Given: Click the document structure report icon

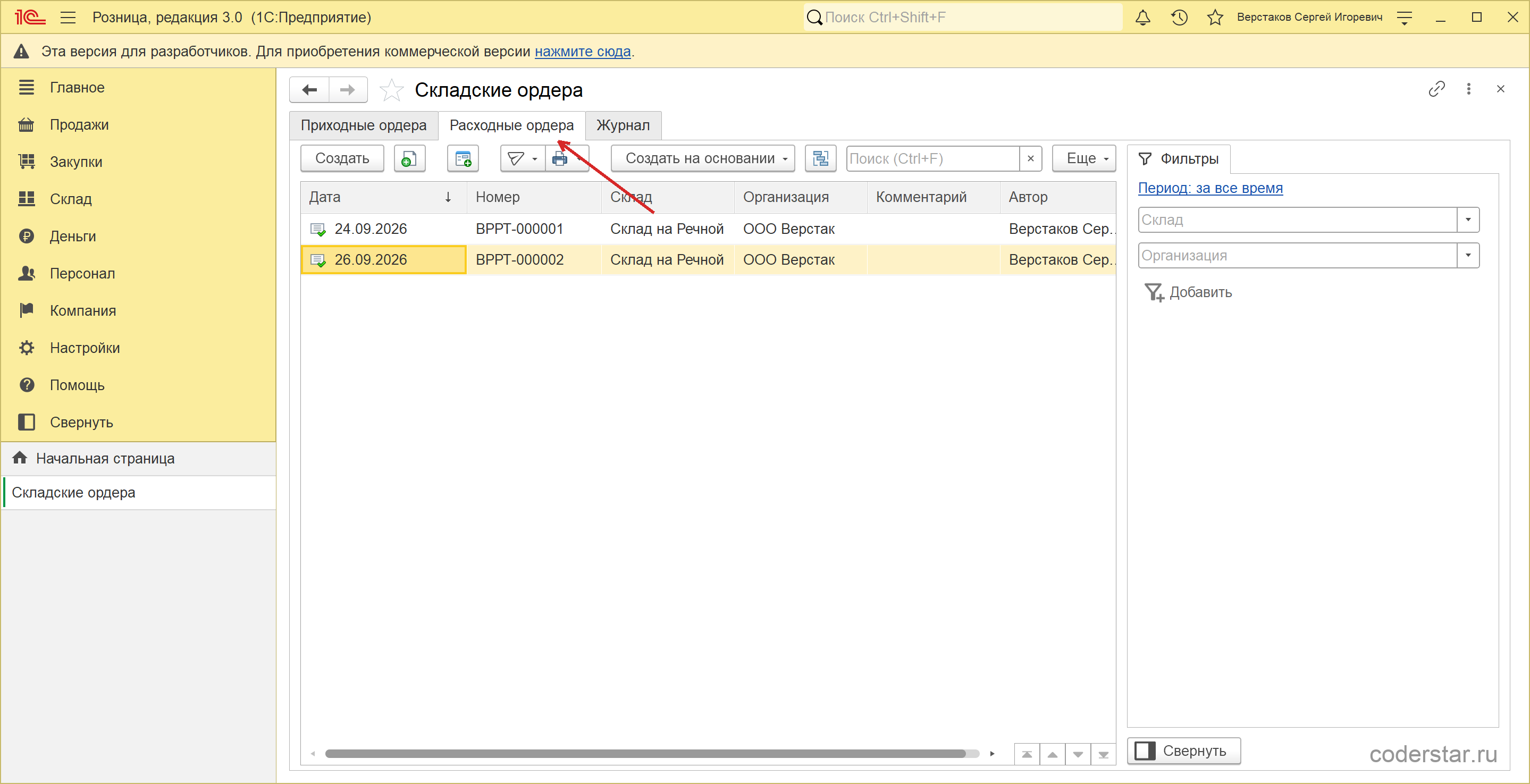Looking at the screenshot, I should pyautogui.click(x=820, y=158).
